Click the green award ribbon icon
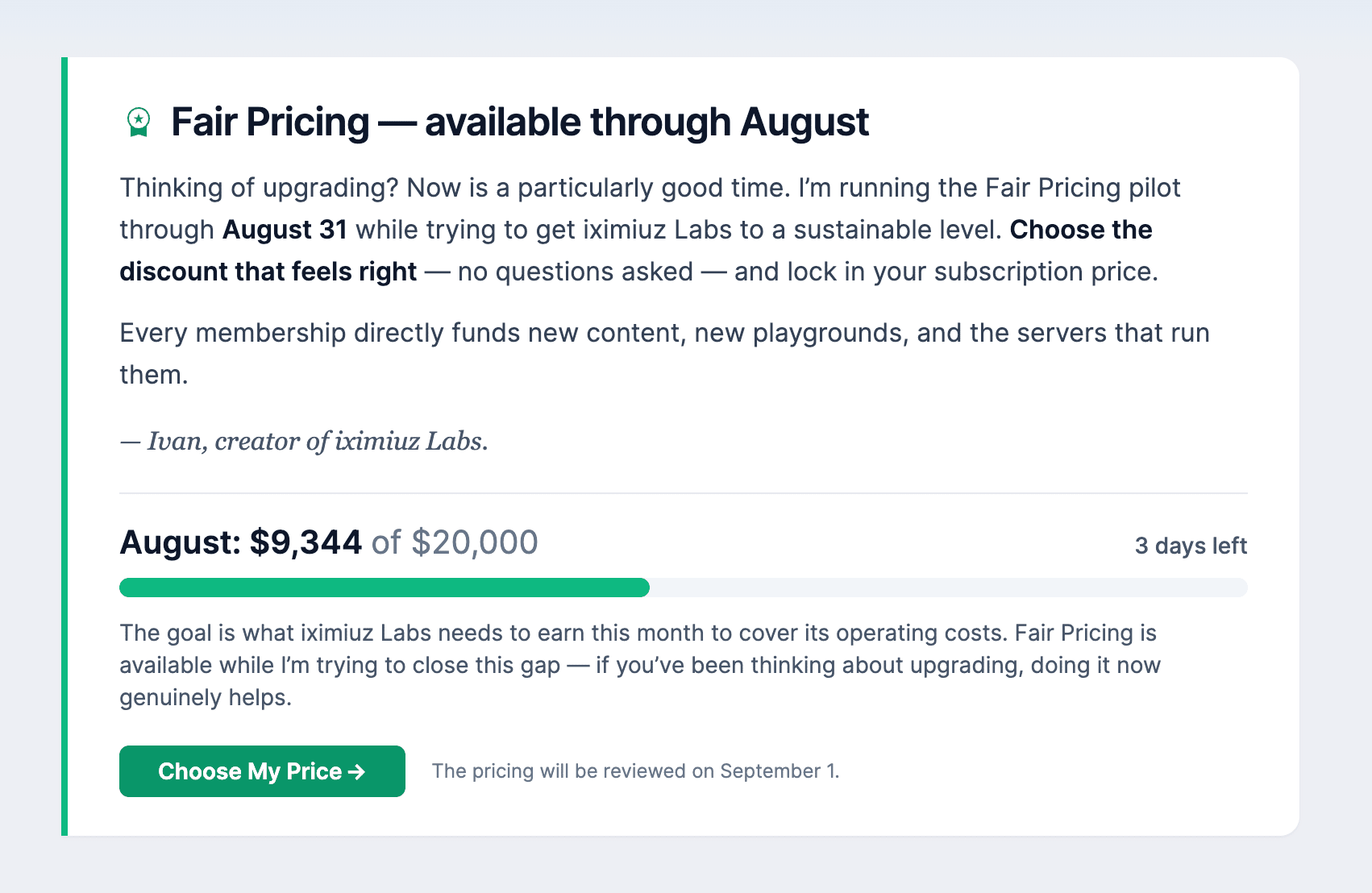The height and width of the screenshot is (893, 1372). [139, 123]
